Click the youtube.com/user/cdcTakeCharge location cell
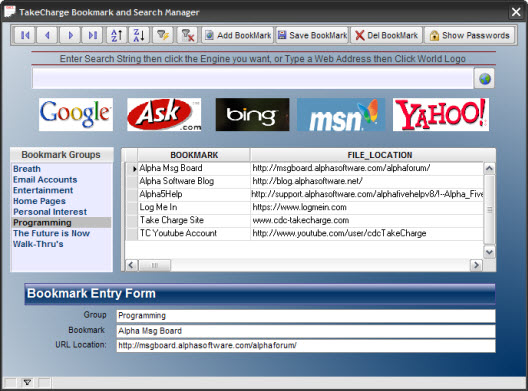Screen dimensions: 528x391 [367, 233]
